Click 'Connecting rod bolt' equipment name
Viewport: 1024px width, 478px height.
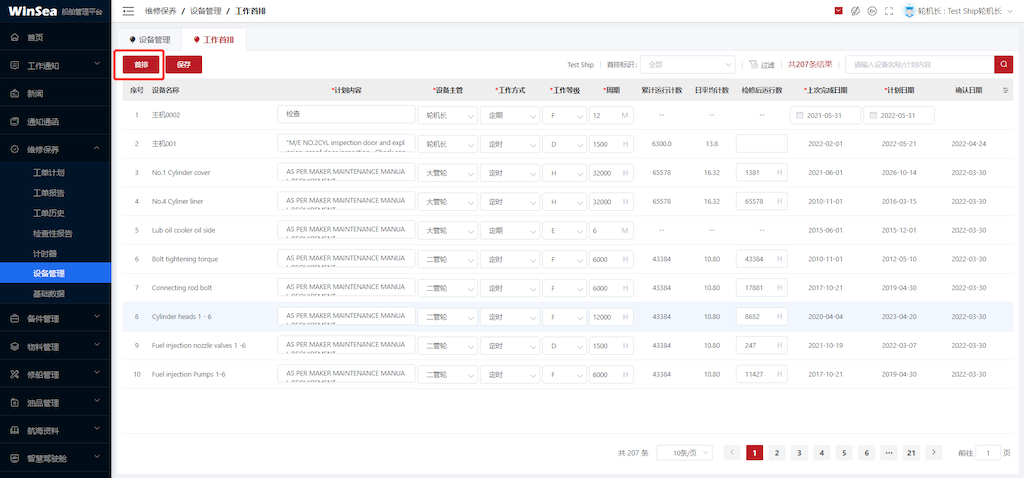182,288
